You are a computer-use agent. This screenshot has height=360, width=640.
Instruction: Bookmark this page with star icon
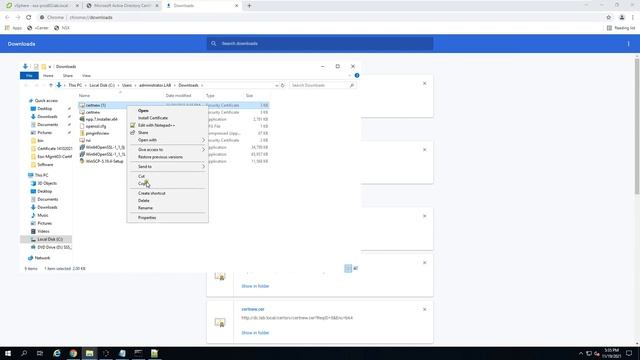coord(609,18)
